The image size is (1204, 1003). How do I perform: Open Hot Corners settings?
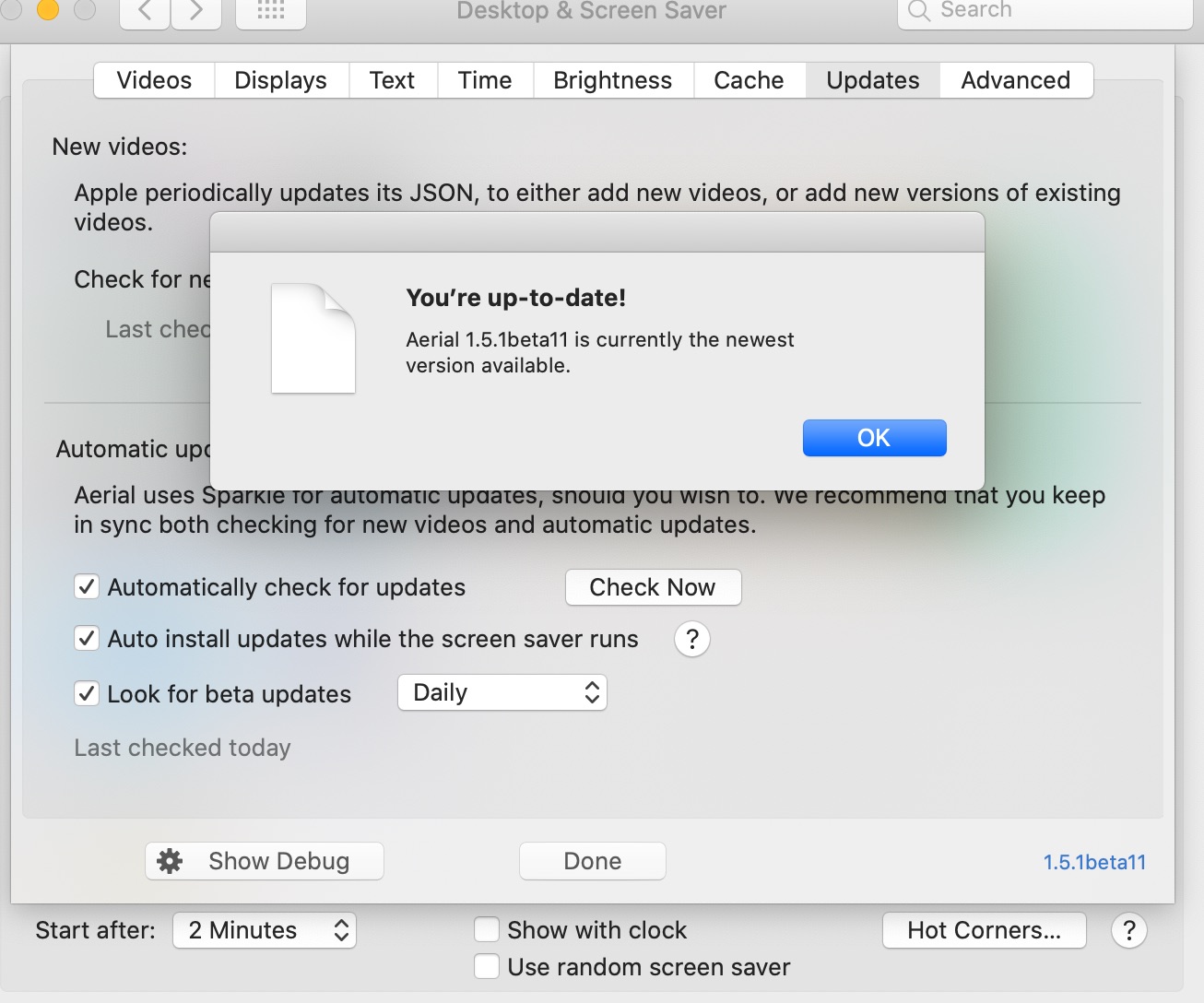point(985,930)
